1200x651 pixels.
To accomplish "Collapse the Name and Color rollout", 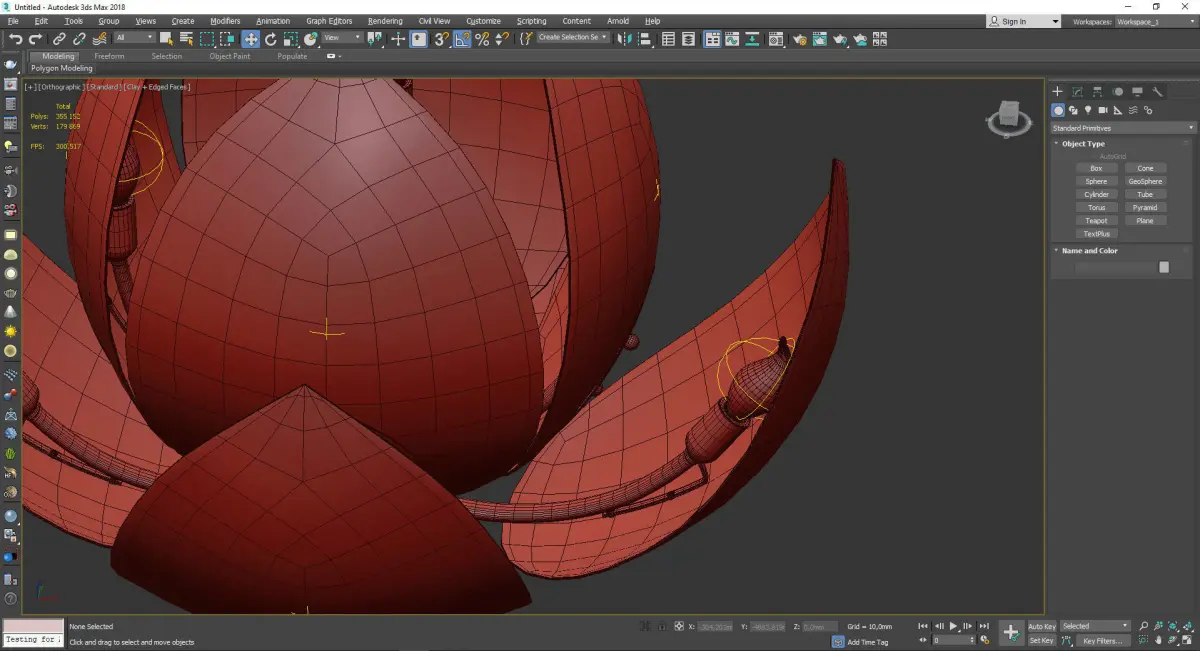I will (1089, 251).
